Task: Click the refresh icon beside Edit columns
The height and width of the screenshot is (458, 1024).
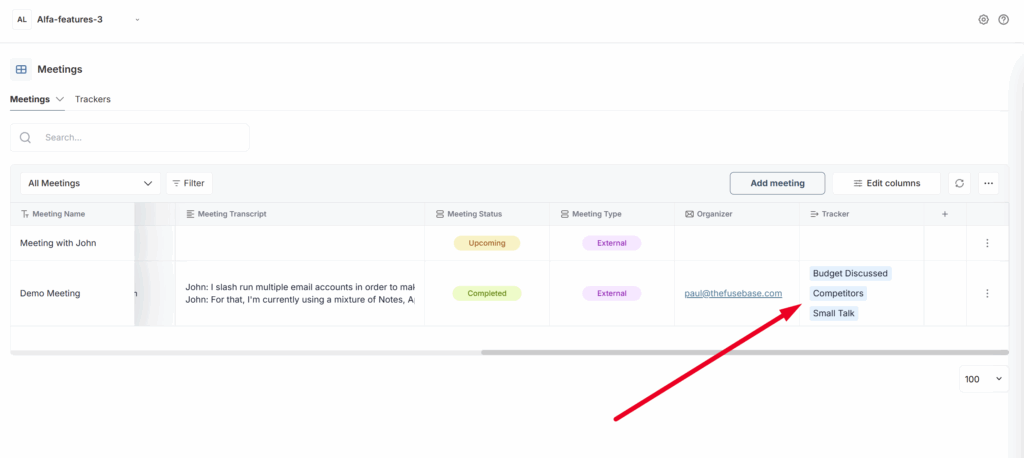Action: 959,183
